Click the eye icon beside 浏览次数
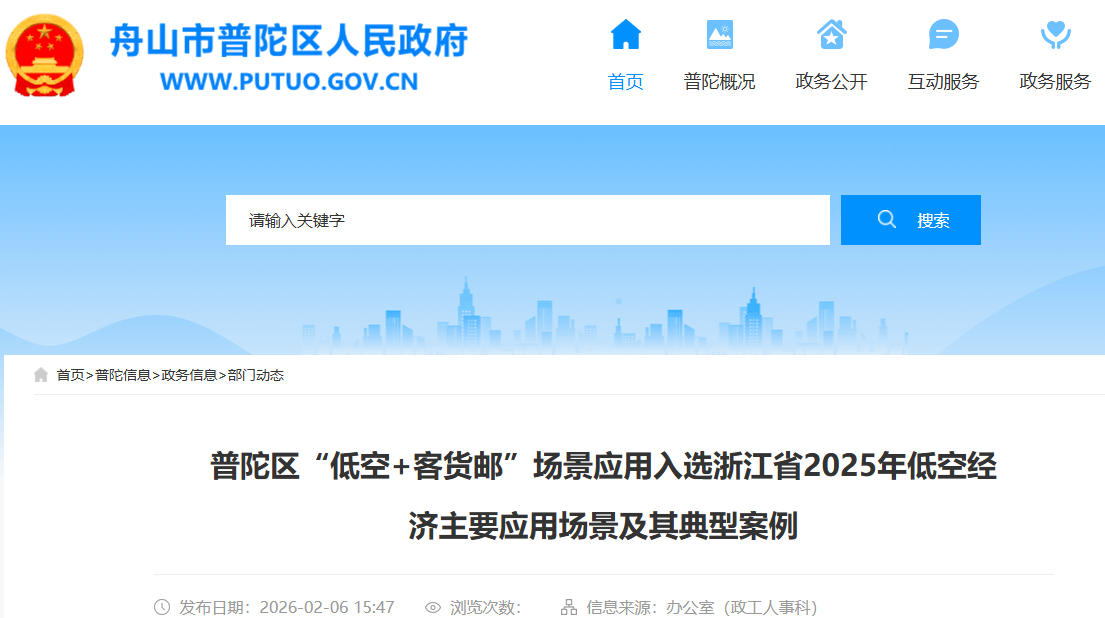 pyautogui.click(x=432, y=607)
